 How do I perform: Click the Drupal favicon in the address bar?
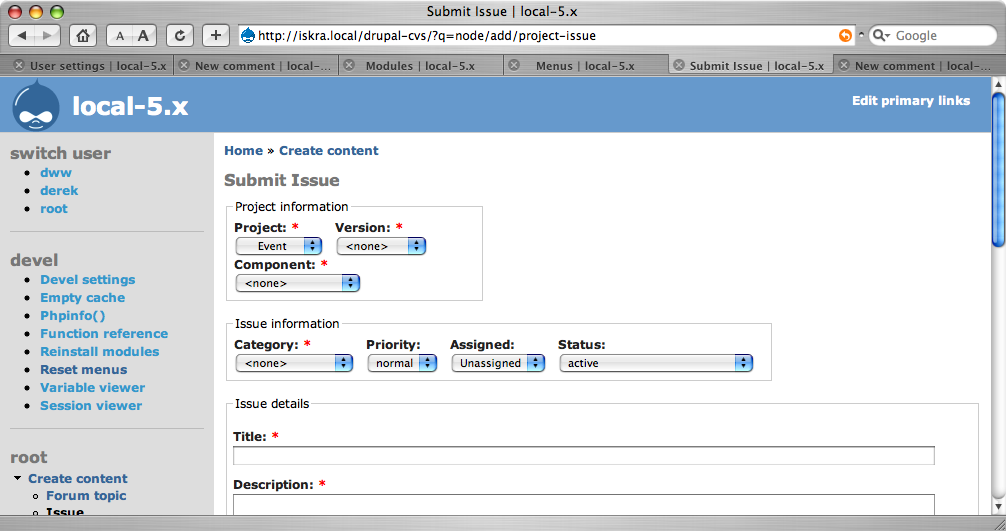[248, 35]
